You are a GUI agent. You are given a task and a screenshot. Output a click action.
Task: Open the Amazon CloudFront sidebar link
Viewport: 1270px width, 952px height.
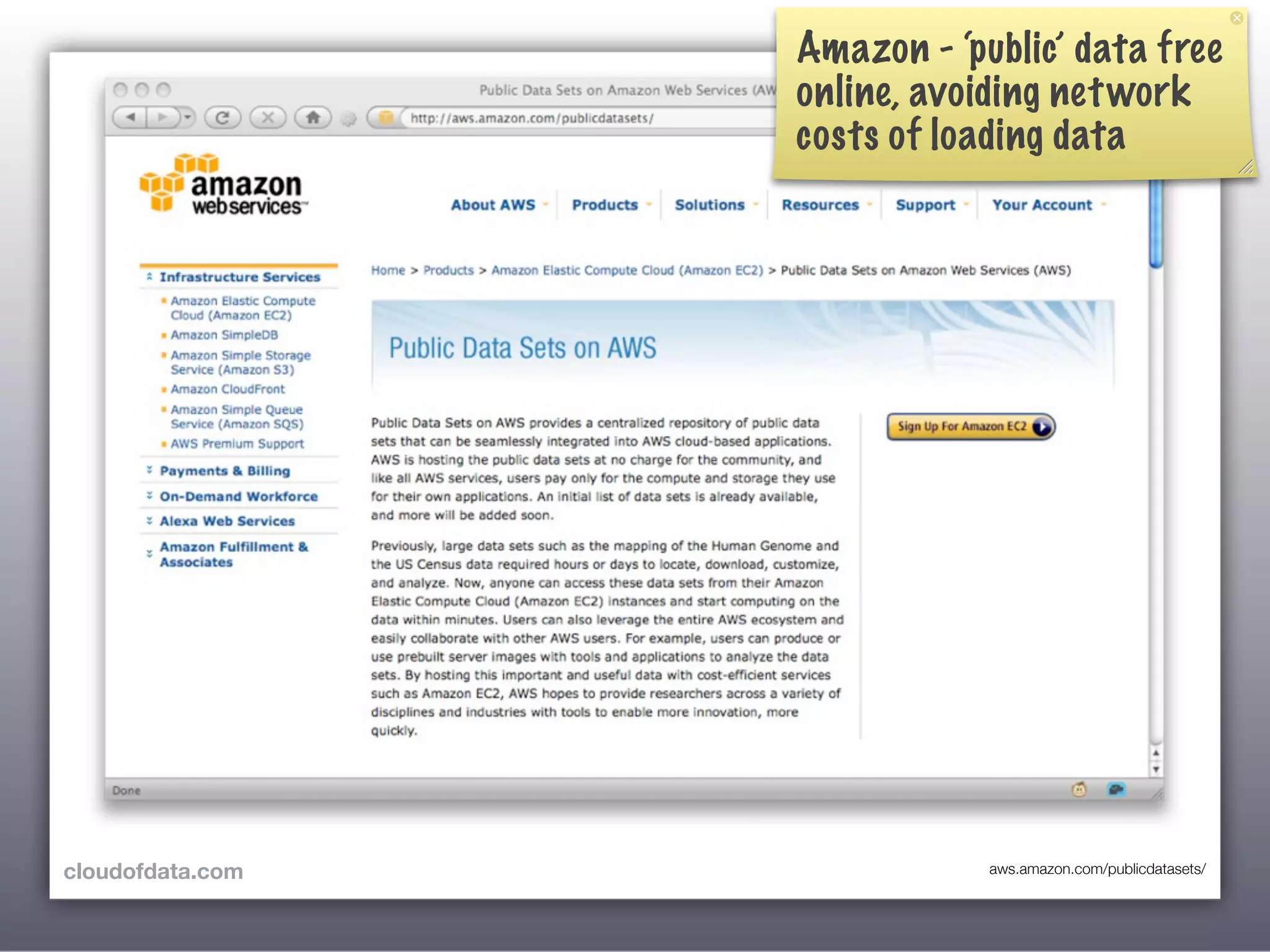(x=228, y=389)
